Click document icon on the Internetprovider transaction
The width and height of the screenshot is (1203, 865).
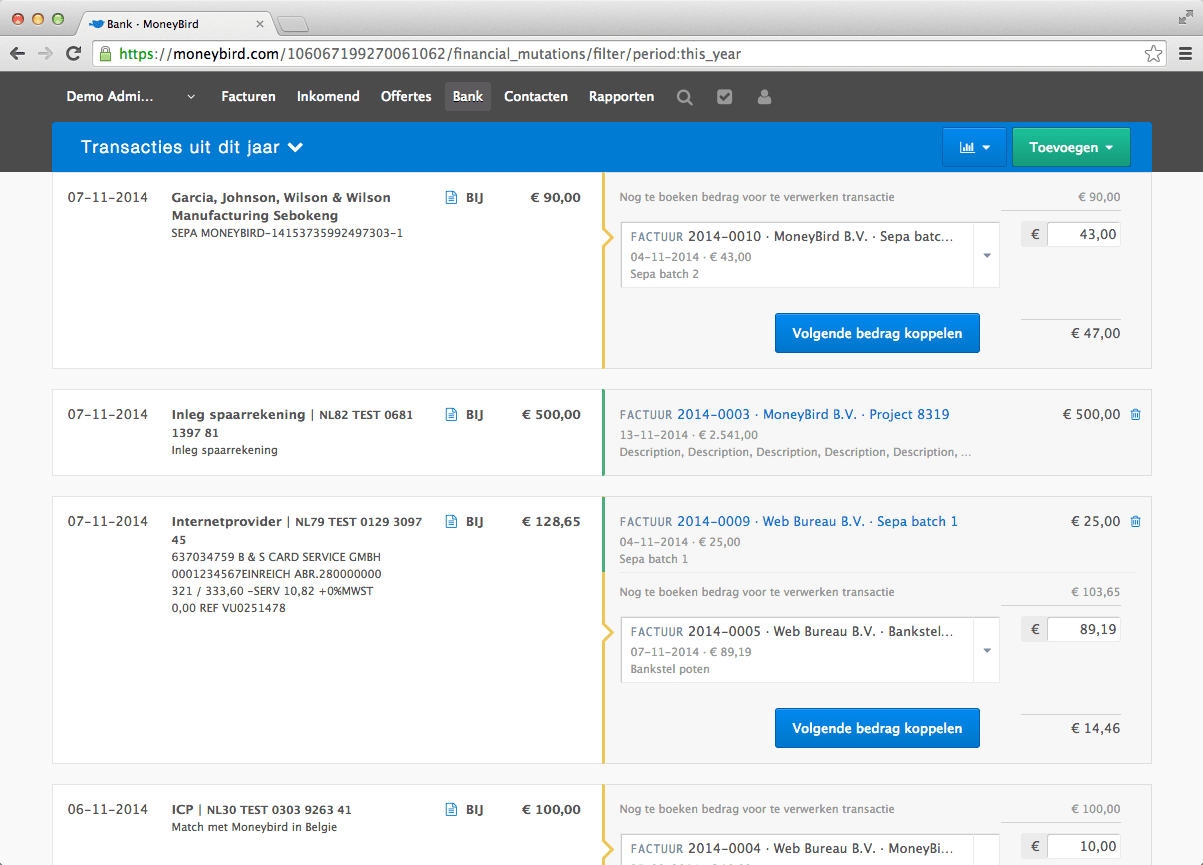(451, 521)
